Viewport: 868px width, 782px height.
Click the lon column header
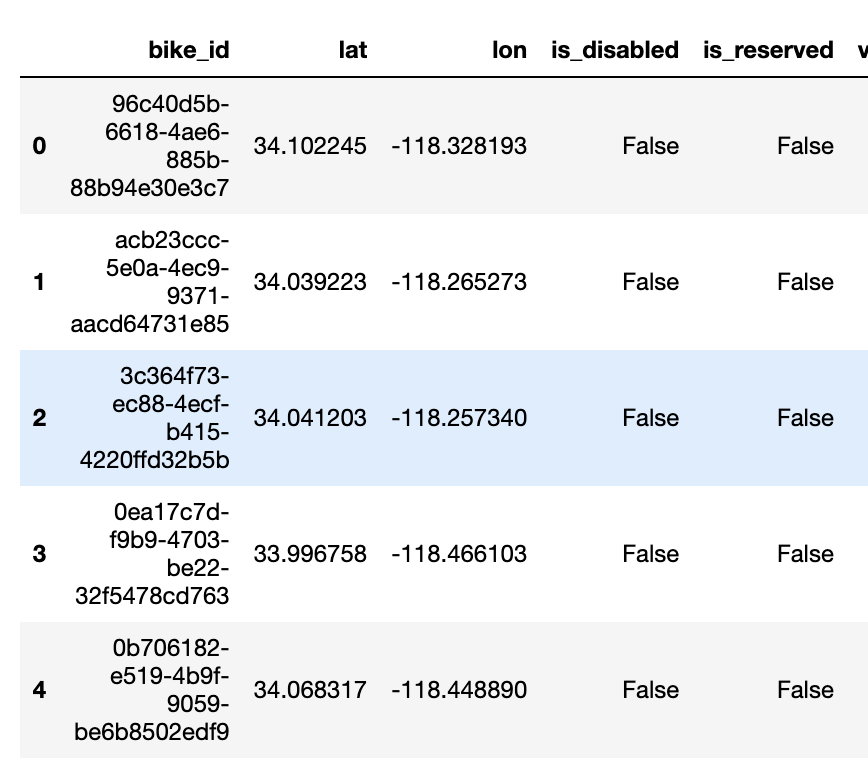pos(509,50)
